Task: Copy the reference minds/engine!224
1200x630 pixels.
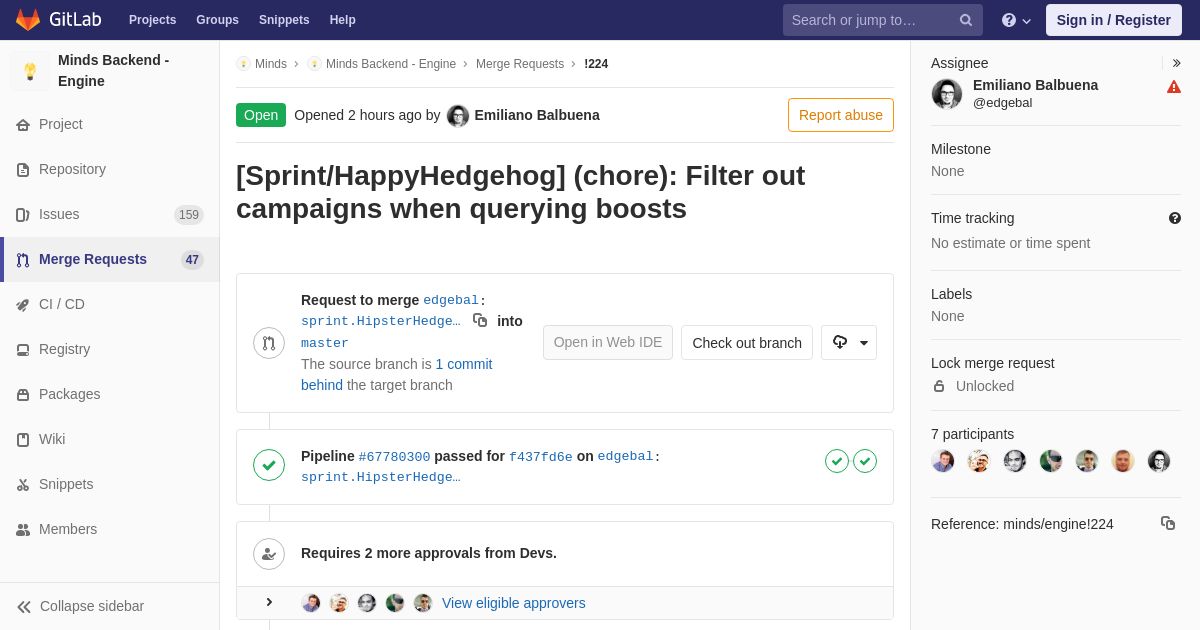Action: 1168,523
